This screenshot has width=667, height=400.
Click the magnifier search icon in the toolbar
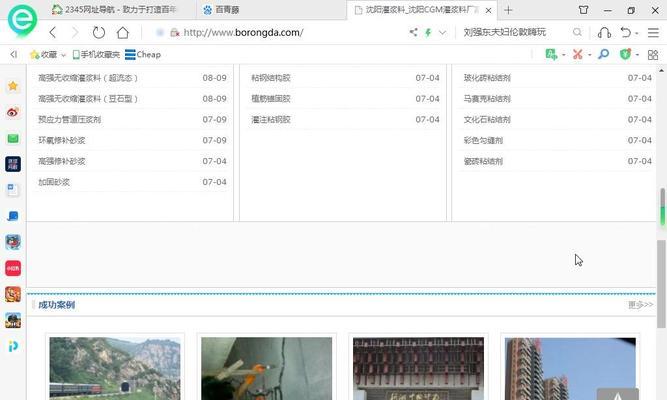coord(603,54)
